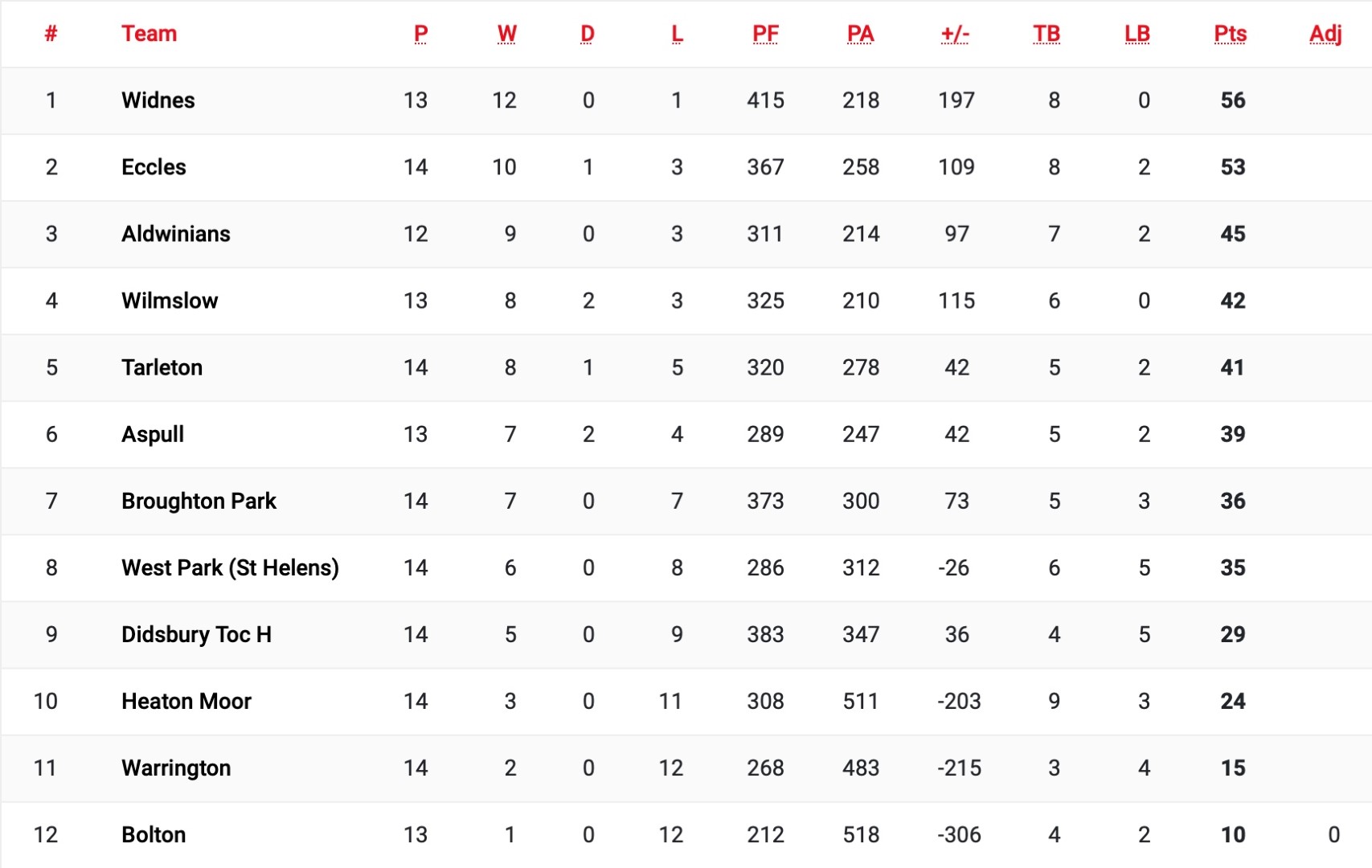Click the PF column header
The width and height of the screenshot is (1372, 868).
point(765,34)
